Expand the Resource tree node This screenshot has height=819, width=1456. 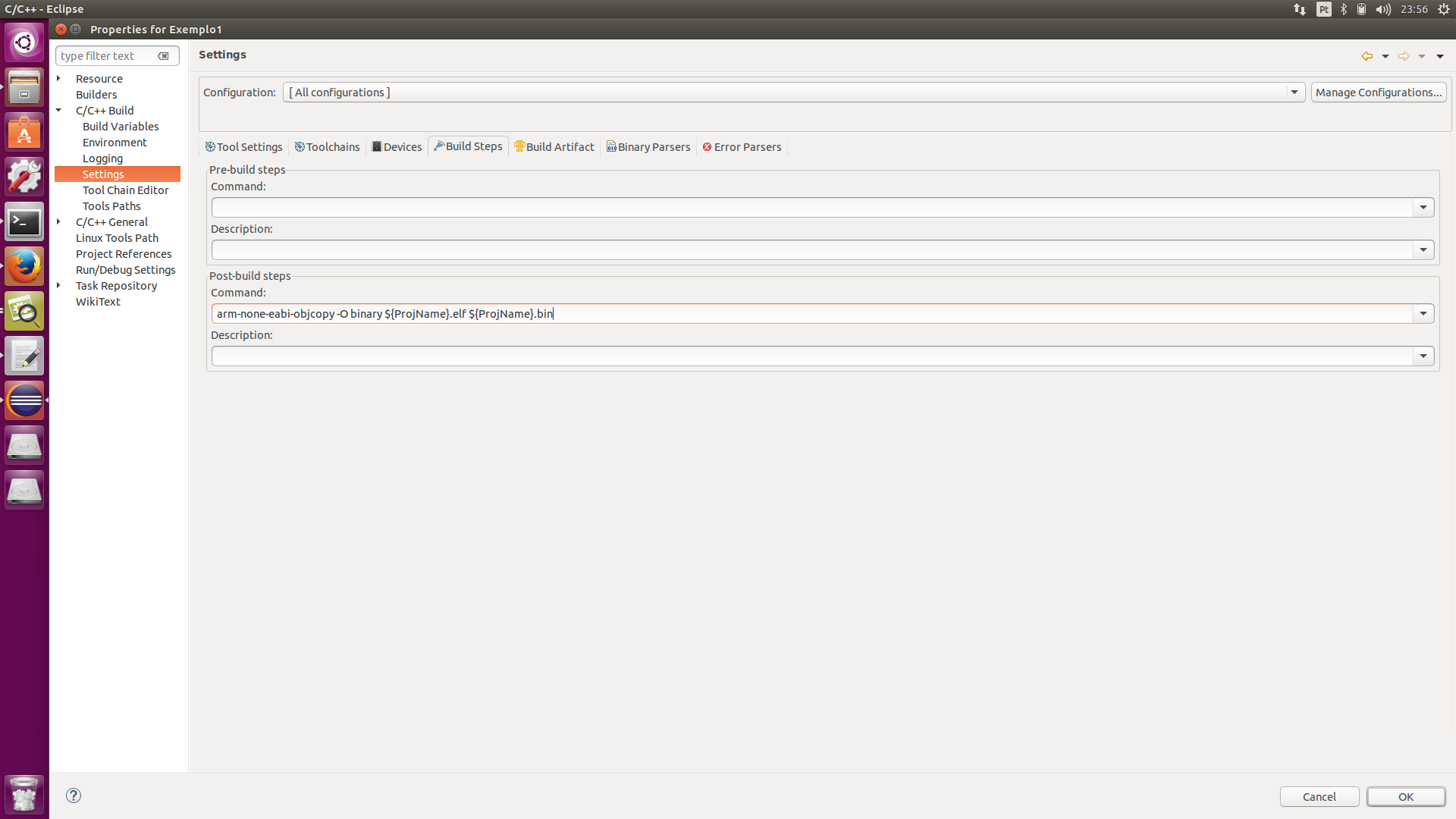pyautogui.click(x=58, y=78)
